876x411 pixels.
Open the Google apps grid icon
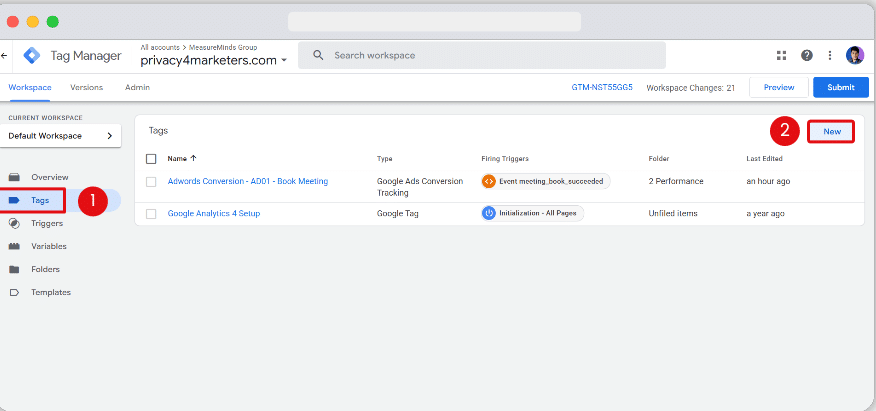pos(782,55)
